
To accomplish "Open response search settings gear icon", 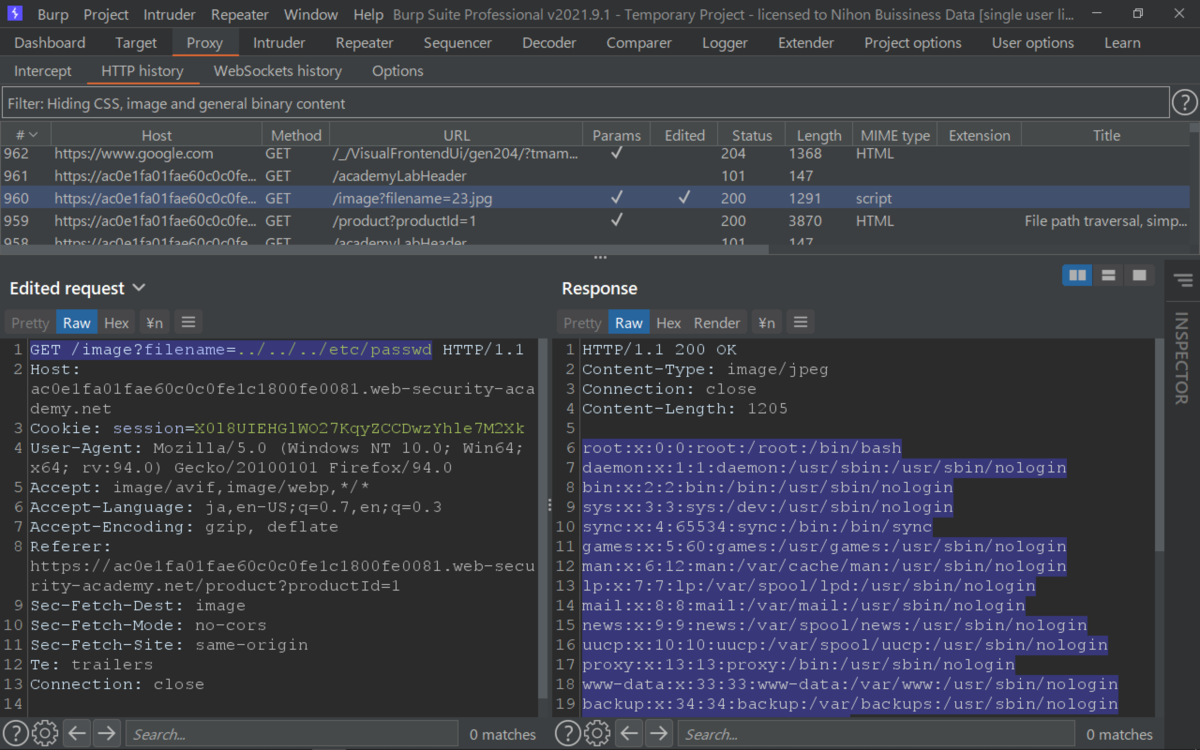I will tap(597, 733).
